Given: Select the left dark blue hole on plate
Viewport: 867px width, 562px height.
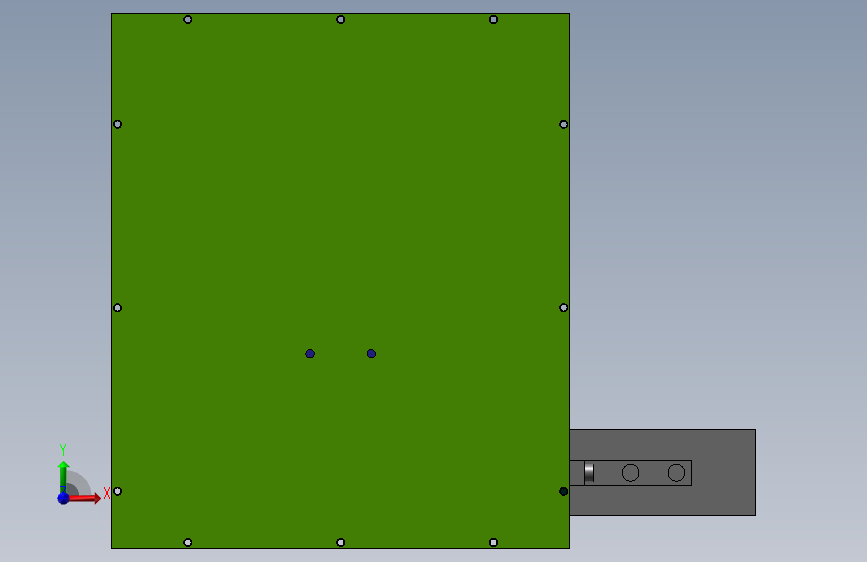Looking at the screenshot, I should point(310,353).
